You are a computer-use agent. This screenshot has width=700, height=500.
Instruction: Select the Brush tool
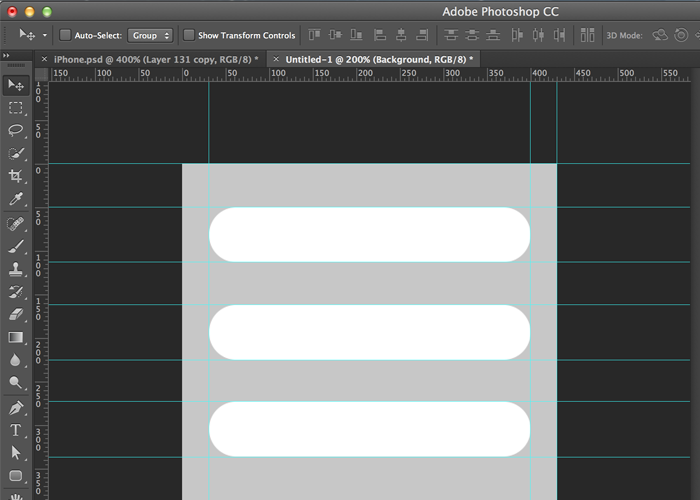16,246
